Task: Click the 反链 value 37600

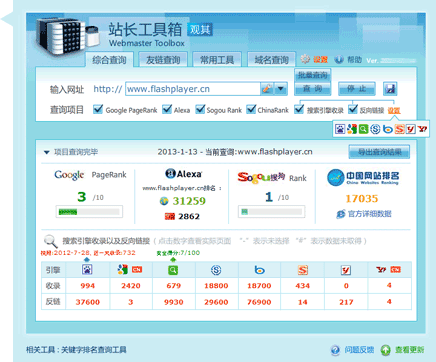Action: [x=87, y=302]
